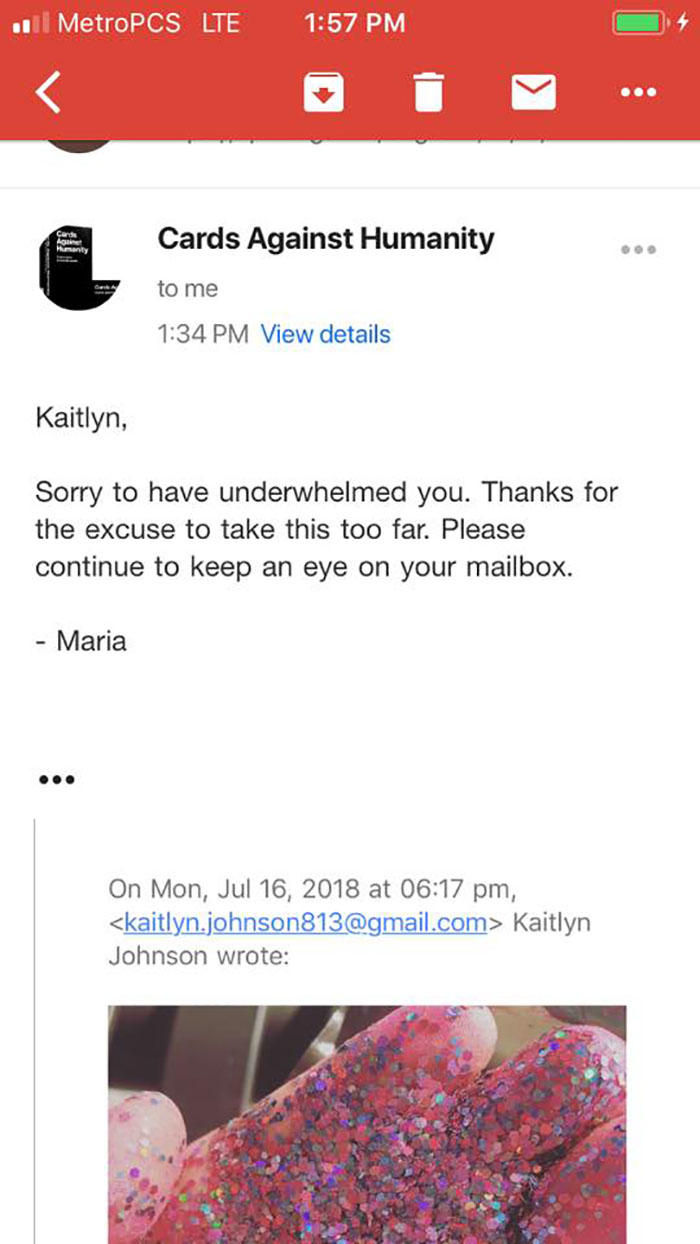This screenshot has width=700, height=1244.
Task: Show recipient details by tapping 'to me'
Action: pyautogui.click(x=184, y=288)
